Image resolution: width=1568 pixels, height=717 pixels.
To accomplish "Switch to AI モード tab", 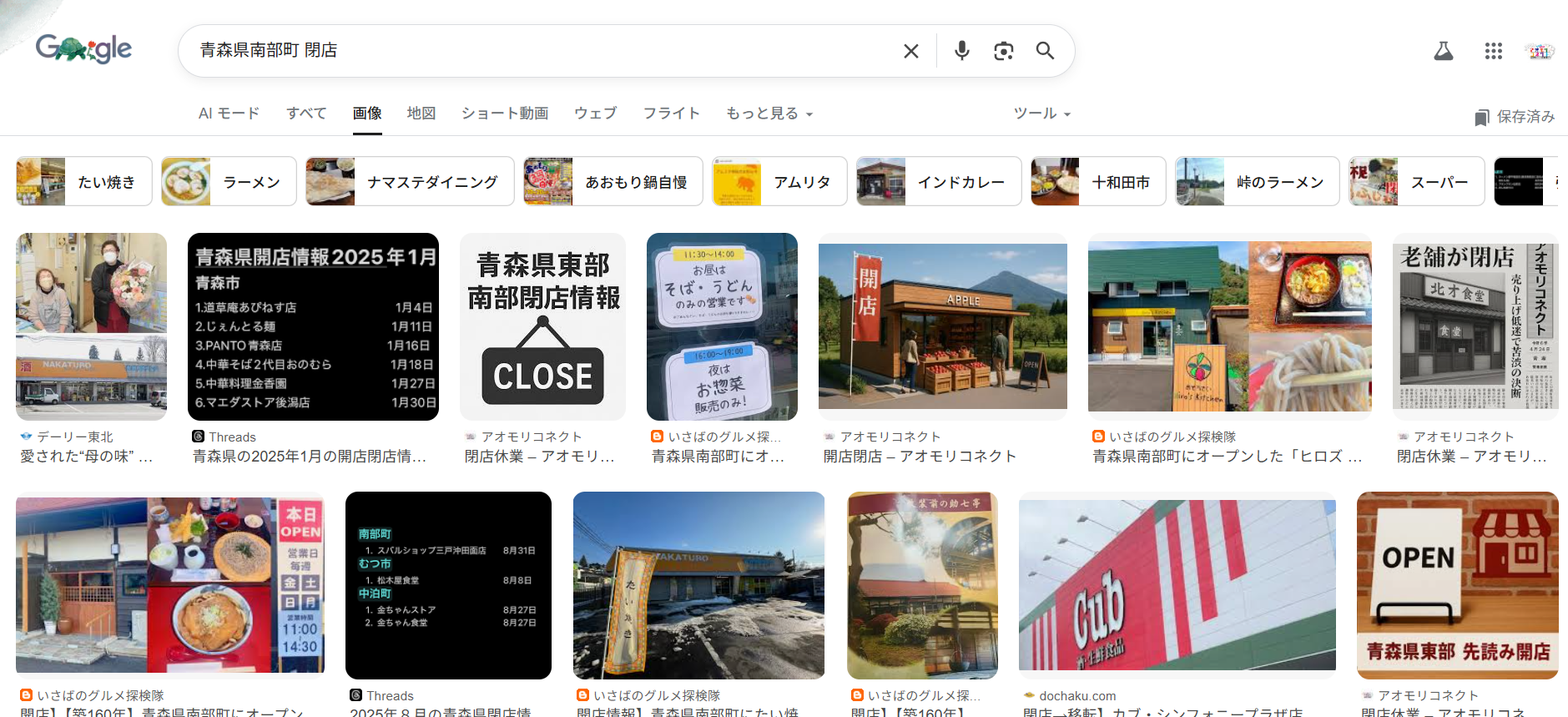I will tap(229, 113).
